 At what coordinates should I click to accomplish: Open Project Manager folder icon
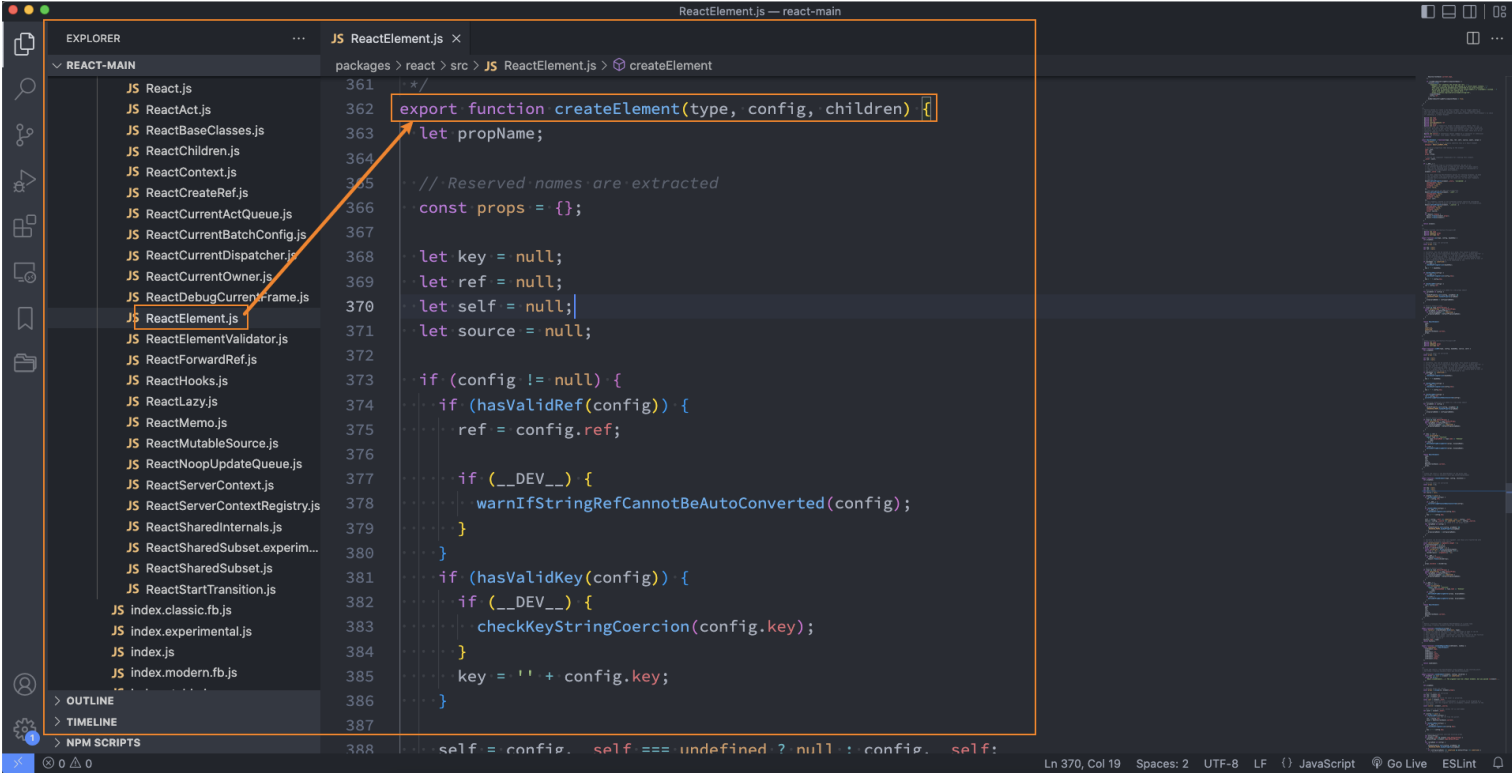pos(25,362)
